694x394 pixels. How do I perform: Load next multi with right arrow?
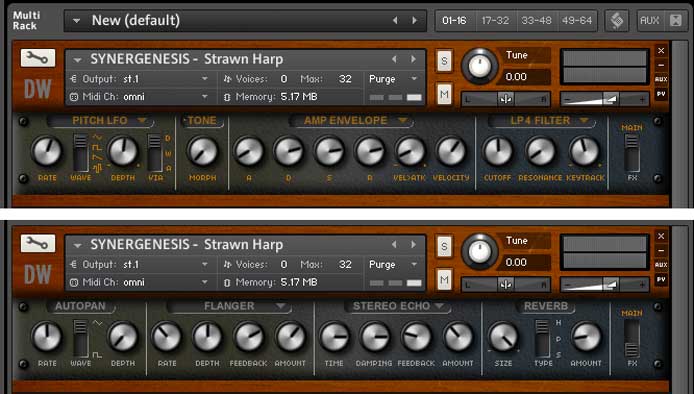point(414,20)
